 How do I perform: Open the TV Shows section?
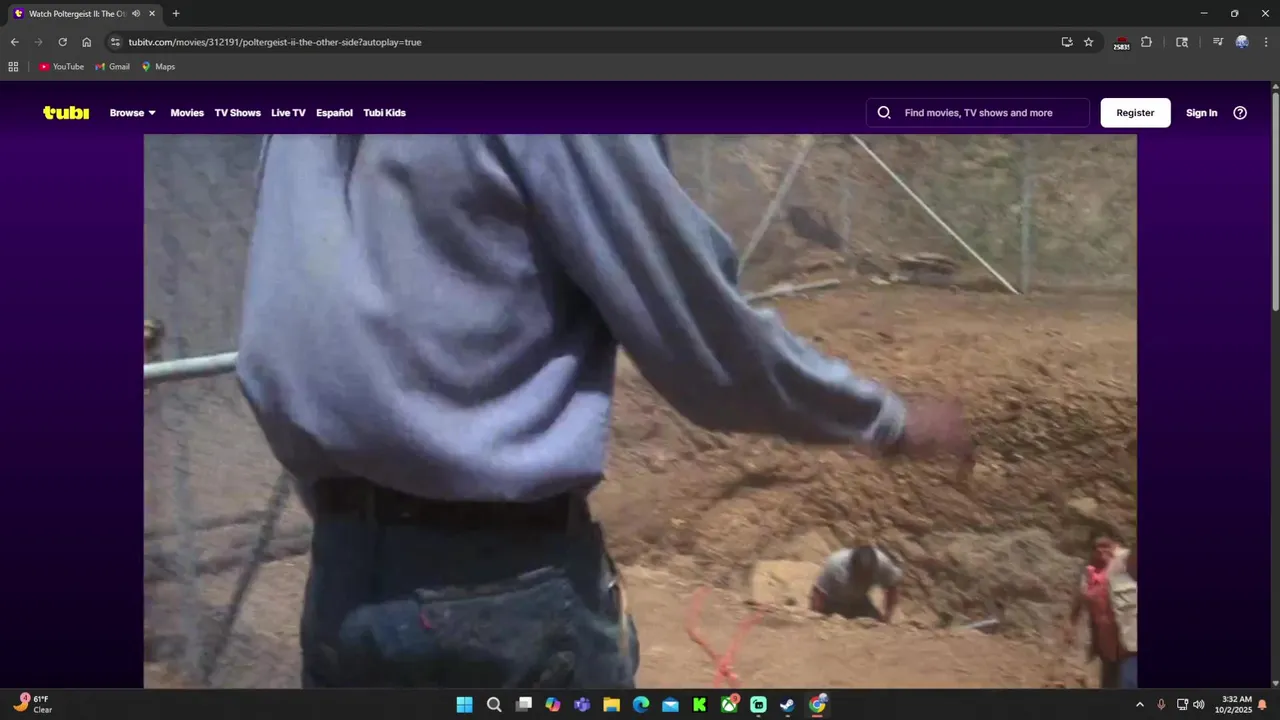pos(237,113)
